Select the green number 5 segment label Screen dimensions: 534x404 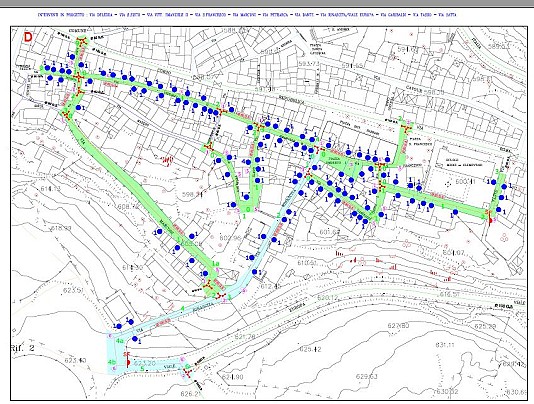[142, 369]
